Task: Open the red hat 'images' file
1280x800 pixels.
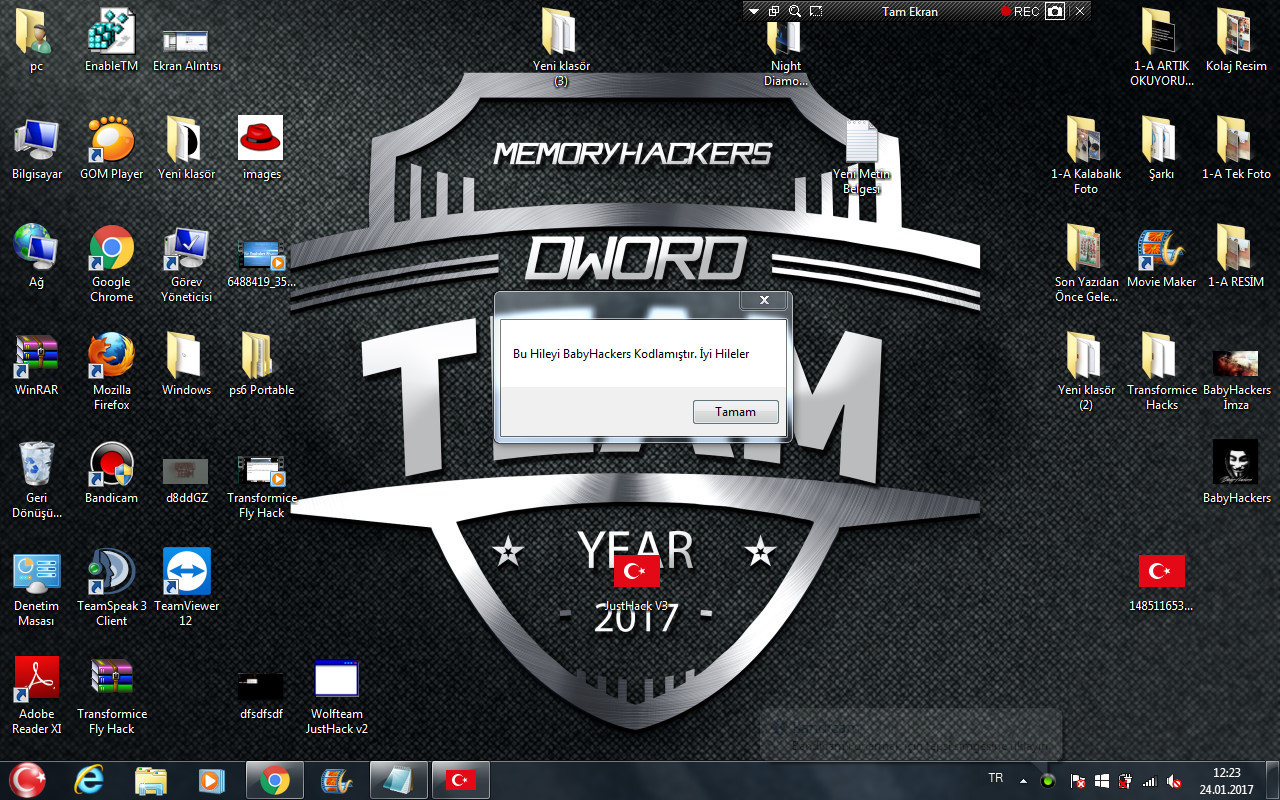Action: (x=261, y=148)
